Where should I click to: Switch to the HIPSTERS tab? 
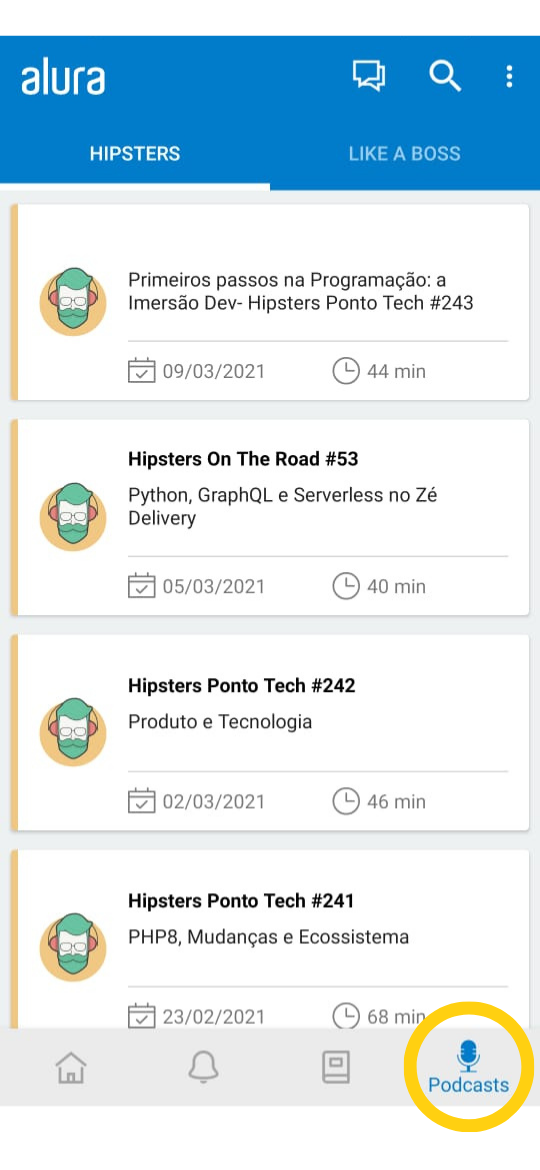[135, 154]
